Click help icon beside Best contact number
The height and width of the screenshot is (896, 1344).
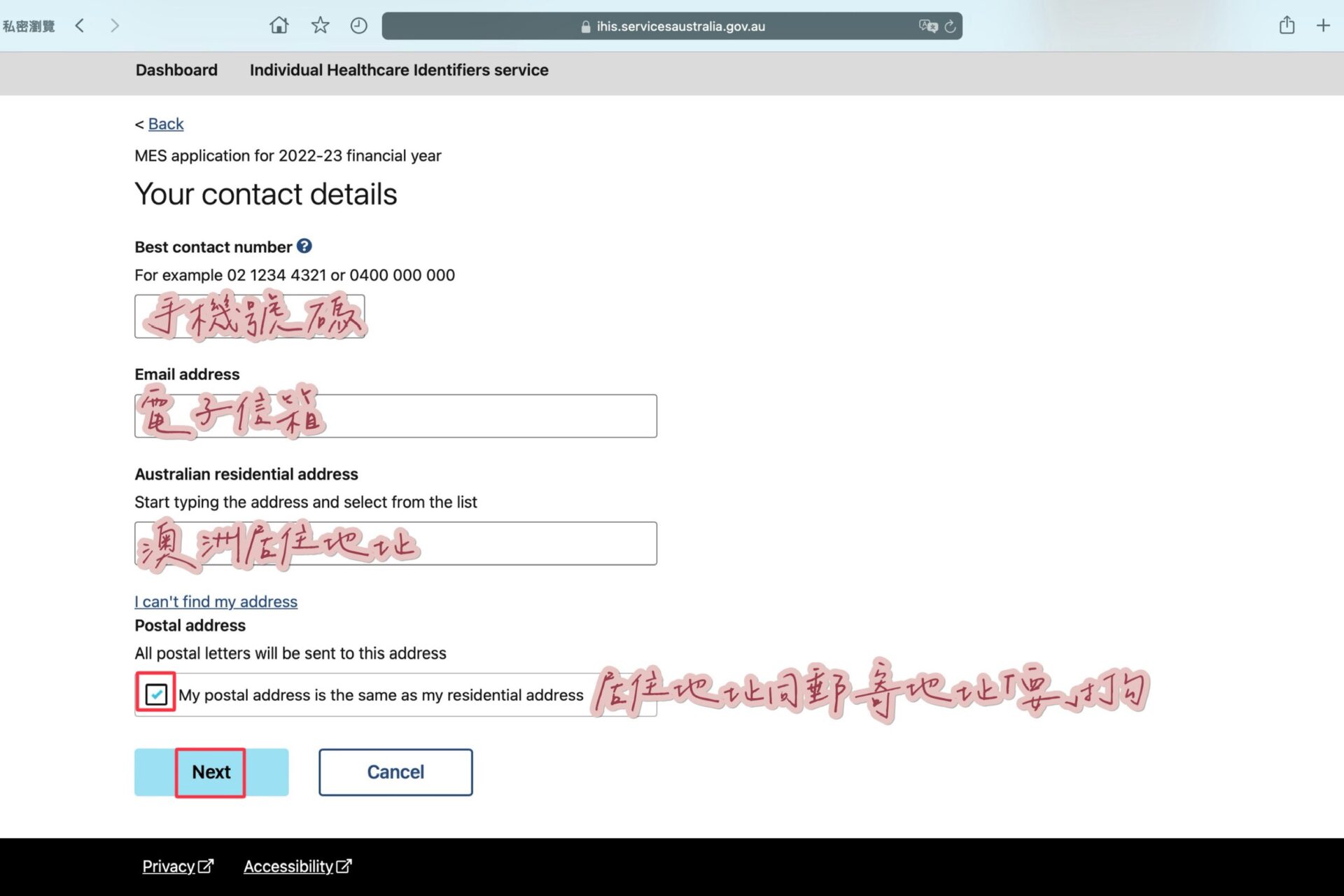pos(304,246)
